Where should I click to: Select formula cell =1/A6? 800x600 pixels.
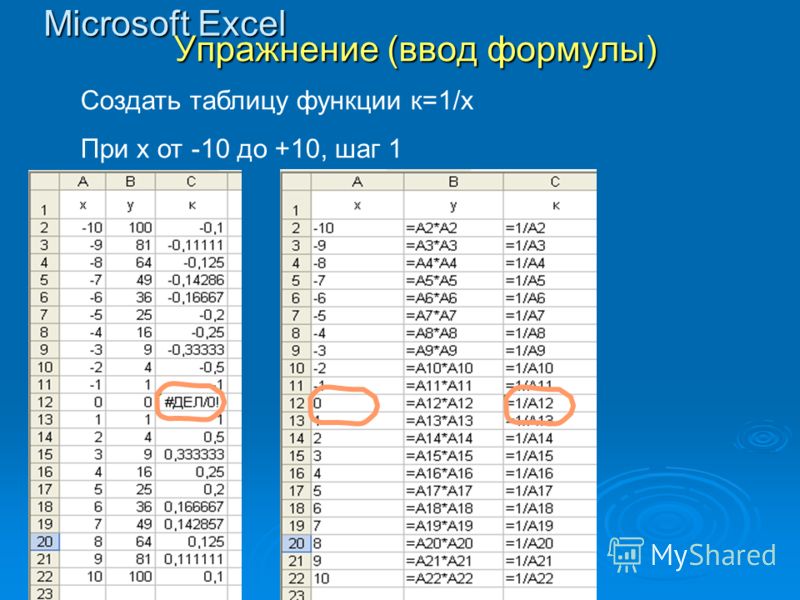pos(549,298)
